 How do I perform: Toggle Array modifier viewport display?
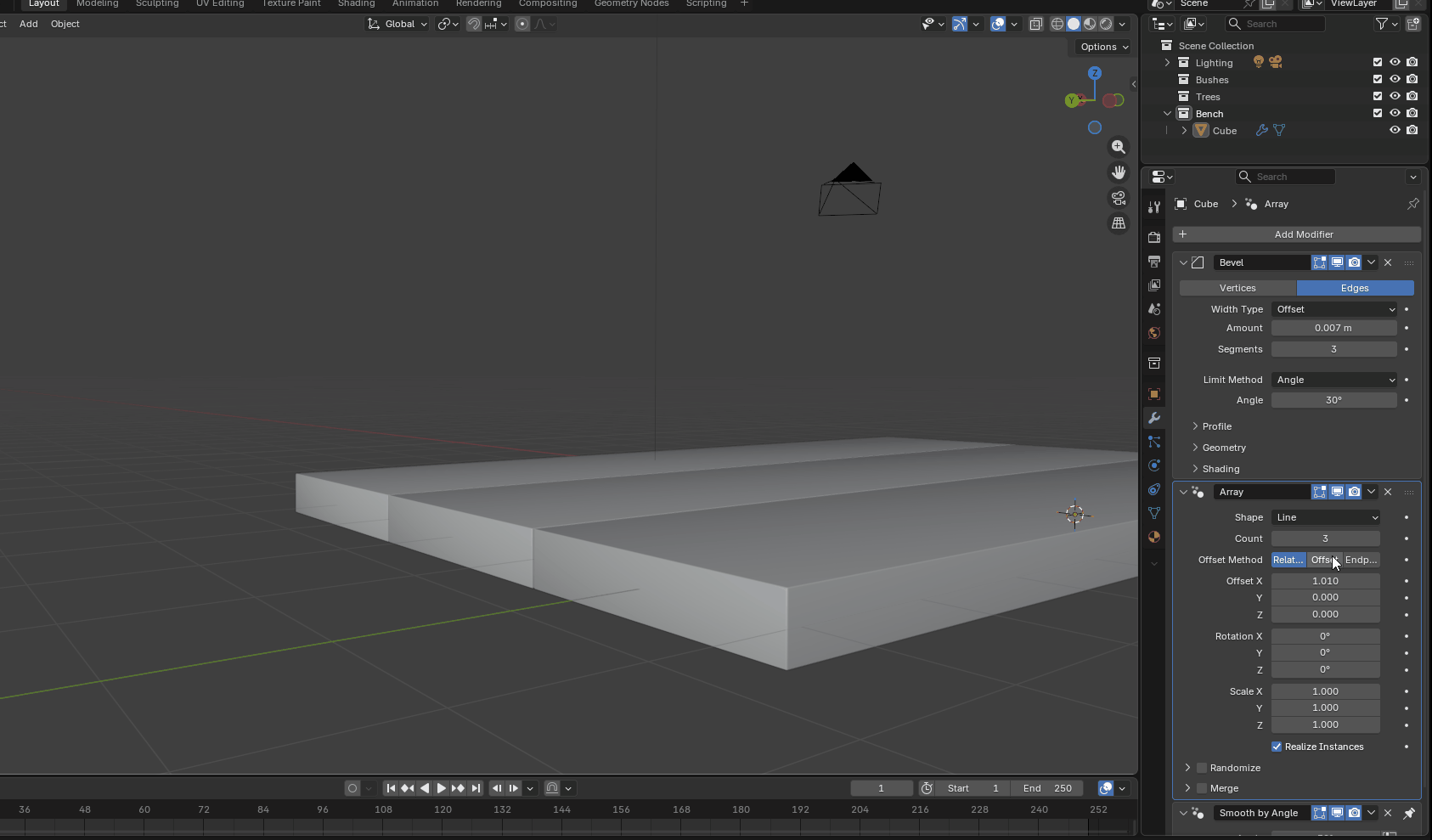1337,492
